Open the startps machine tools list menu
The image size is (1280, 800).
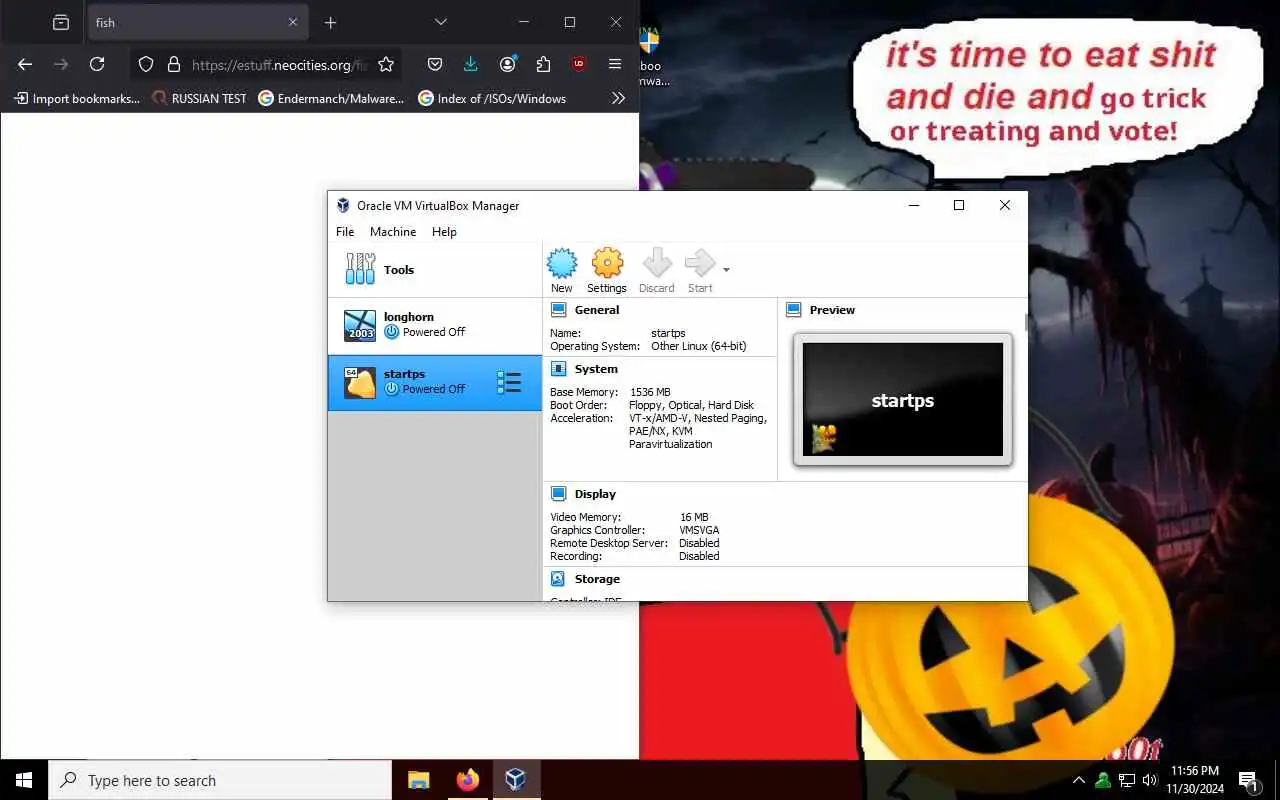tap(509, 383)
